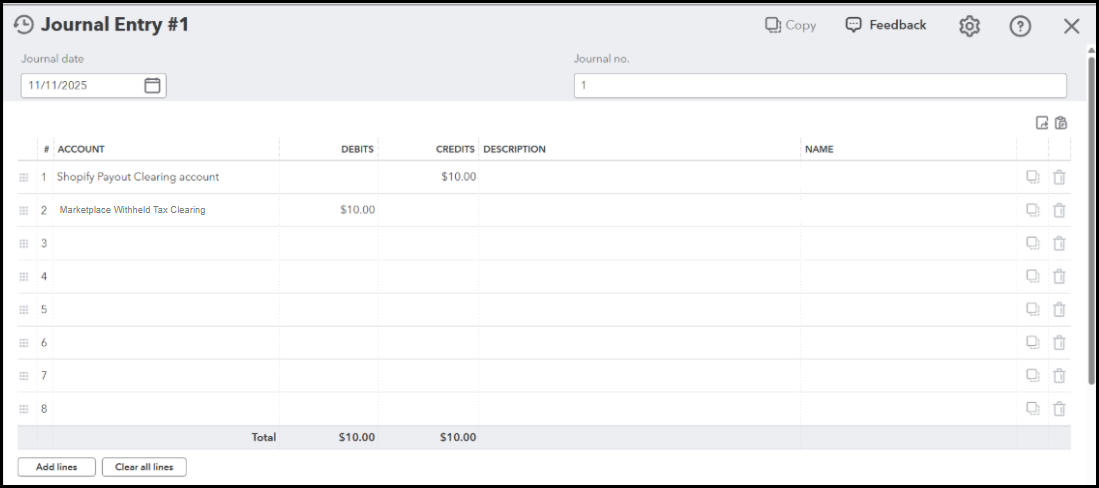This screenshot has height=488, width=1099.
Task: Click the edit icon above the NAME column
Action: pos(1041,123)
